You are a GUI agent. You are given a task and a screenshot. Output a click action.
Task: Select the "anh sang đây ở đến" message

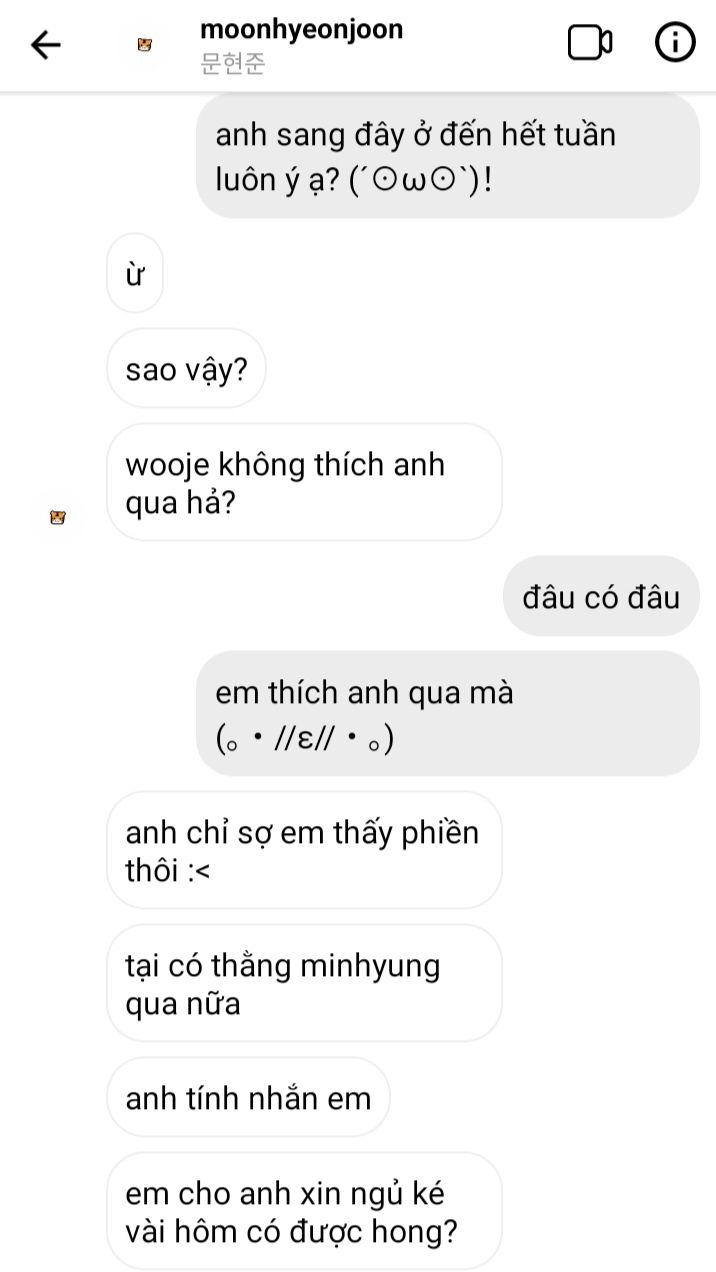447,155
